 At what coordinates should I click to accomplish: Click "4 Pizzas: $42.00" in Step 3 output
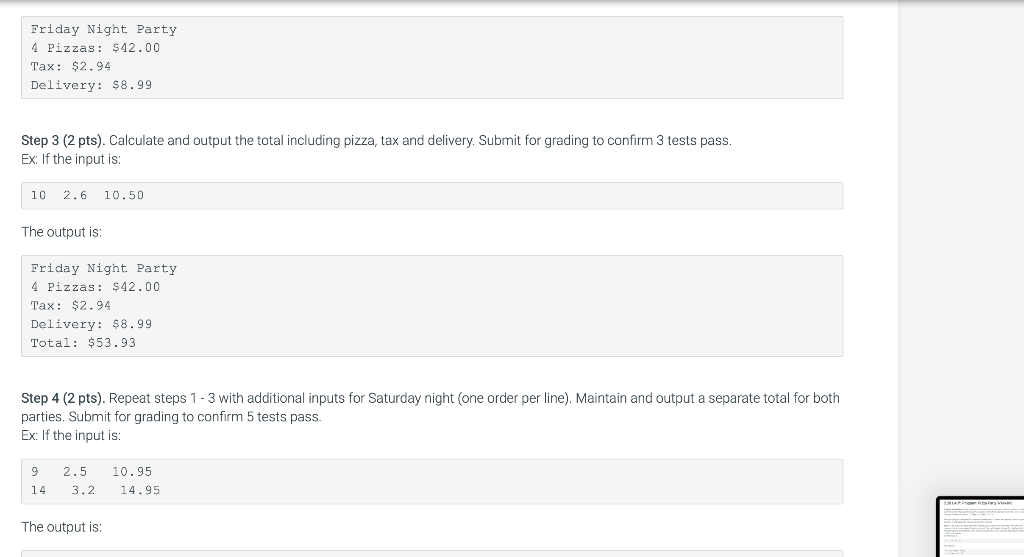pyautogui.click(x=95, y=287)
